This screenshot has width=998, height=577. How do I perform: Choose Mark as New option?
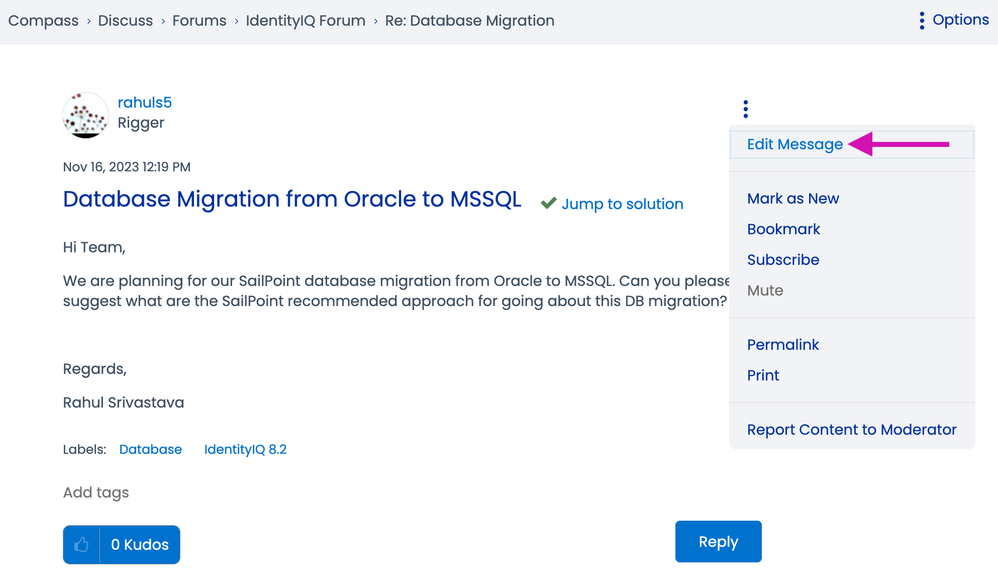[x=792, y=198]
